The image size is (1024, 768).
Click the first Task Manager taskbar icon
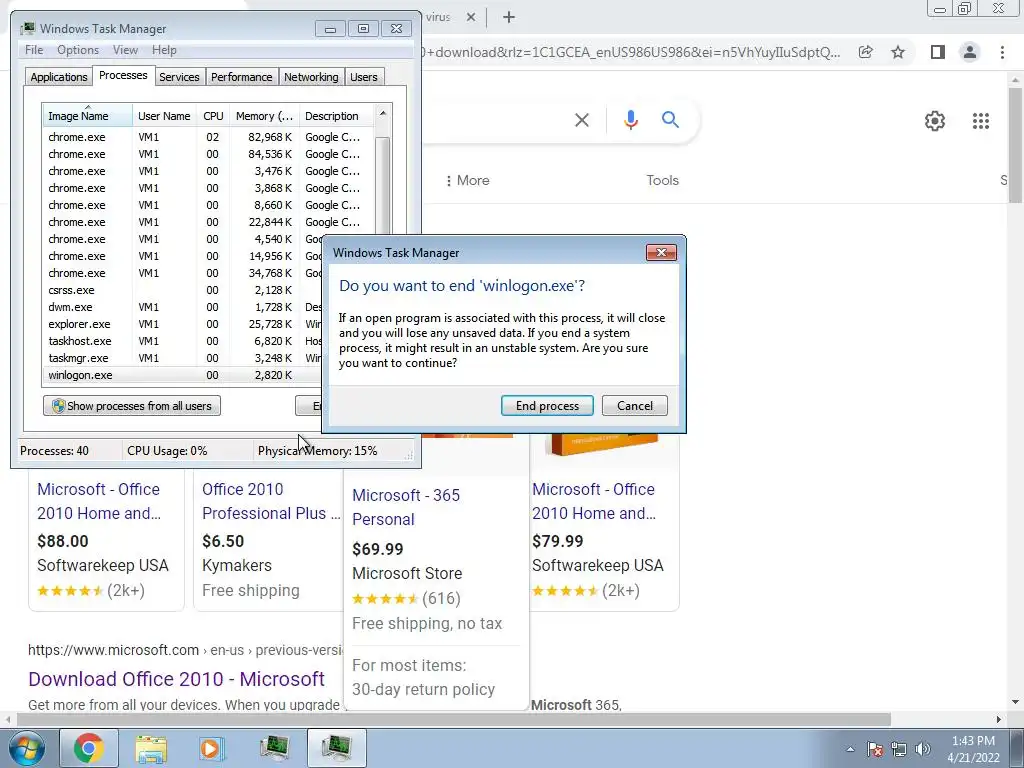[x=274, y=748]
